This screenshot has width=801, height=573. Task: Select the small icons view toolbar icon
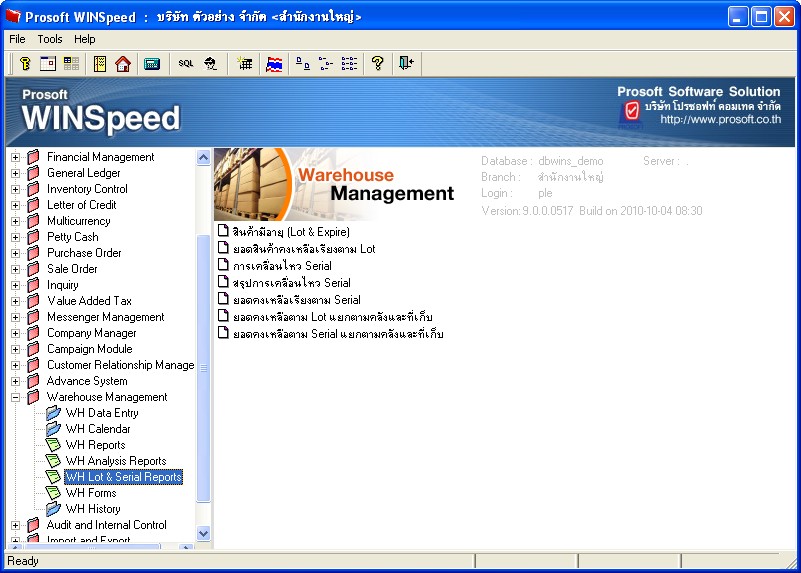[x=325, y=64]
